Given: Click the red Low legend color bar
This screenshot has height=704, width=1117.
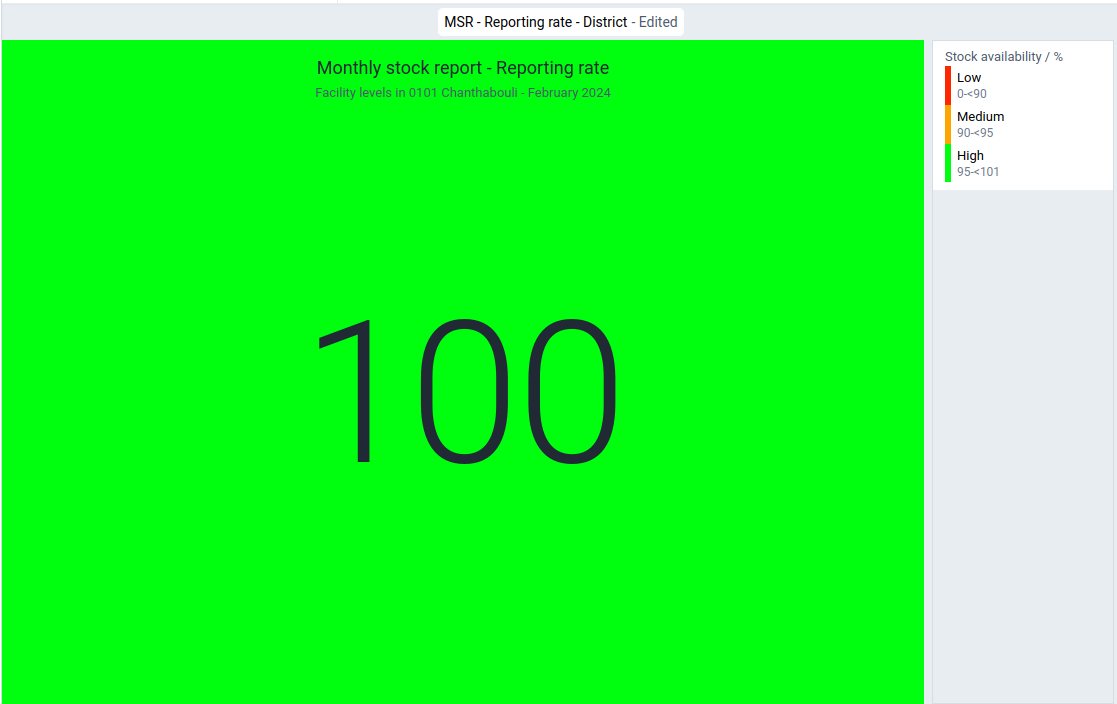Looking at the screenshot, I should coord(947,86).
